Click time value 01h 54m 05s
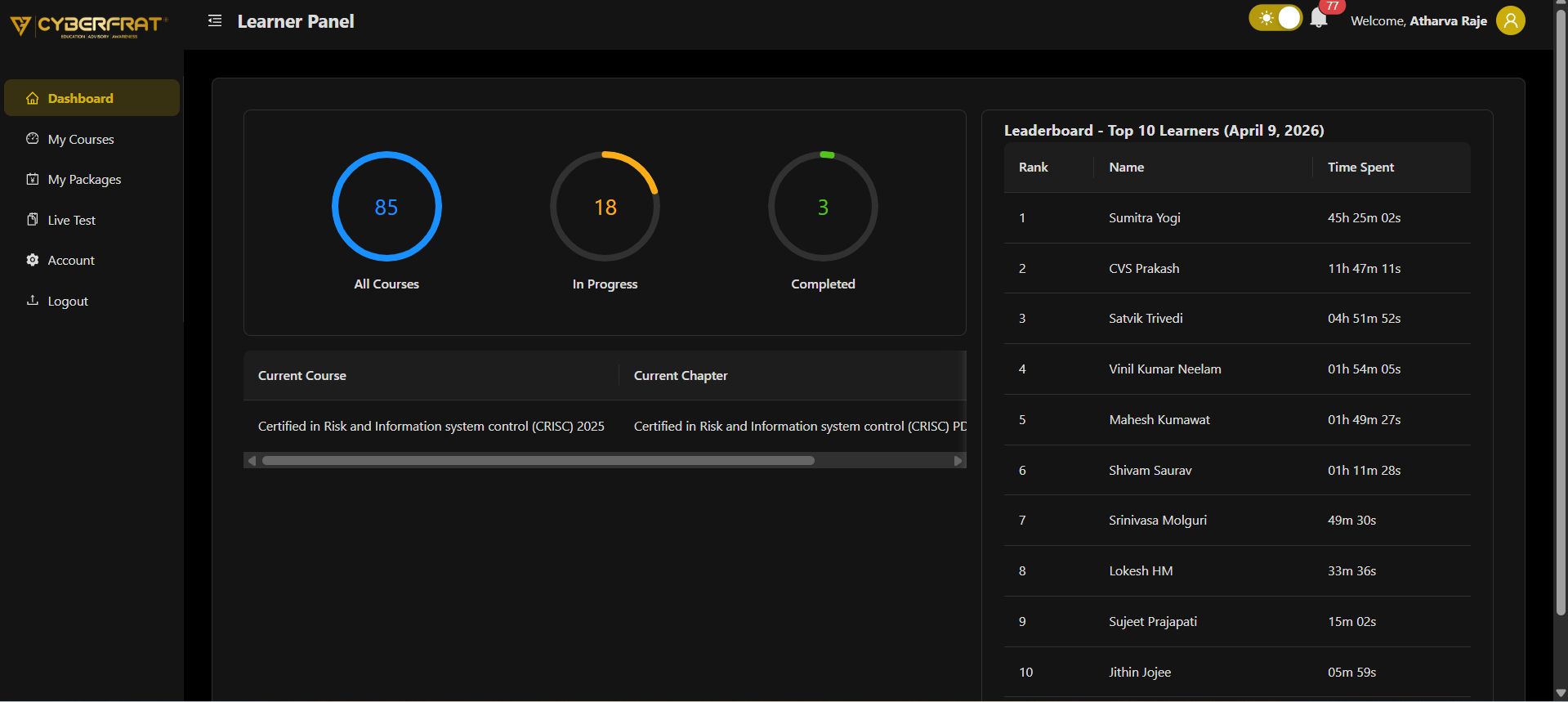 [x=1364, y=369]
